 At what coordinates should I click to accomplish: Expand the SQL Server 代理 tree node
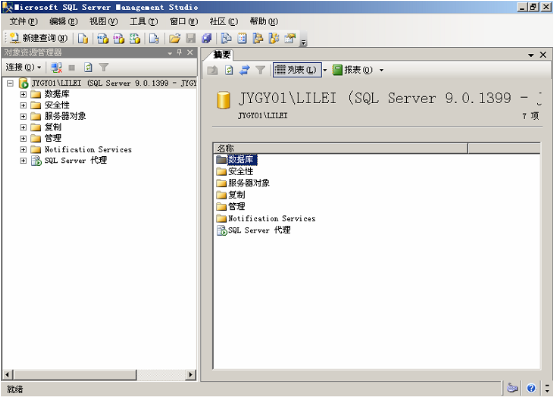(23, 160)
